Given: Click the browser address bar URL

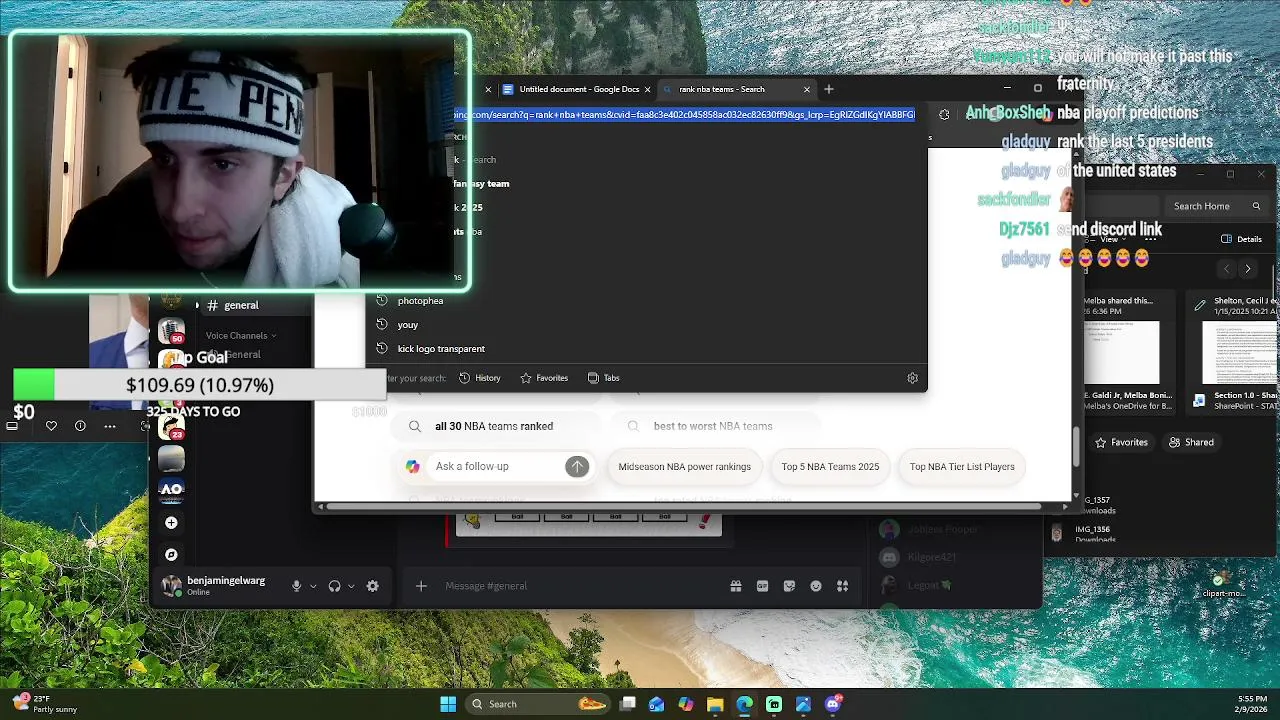Looking at the screenshot, I should tap(685, 114).
